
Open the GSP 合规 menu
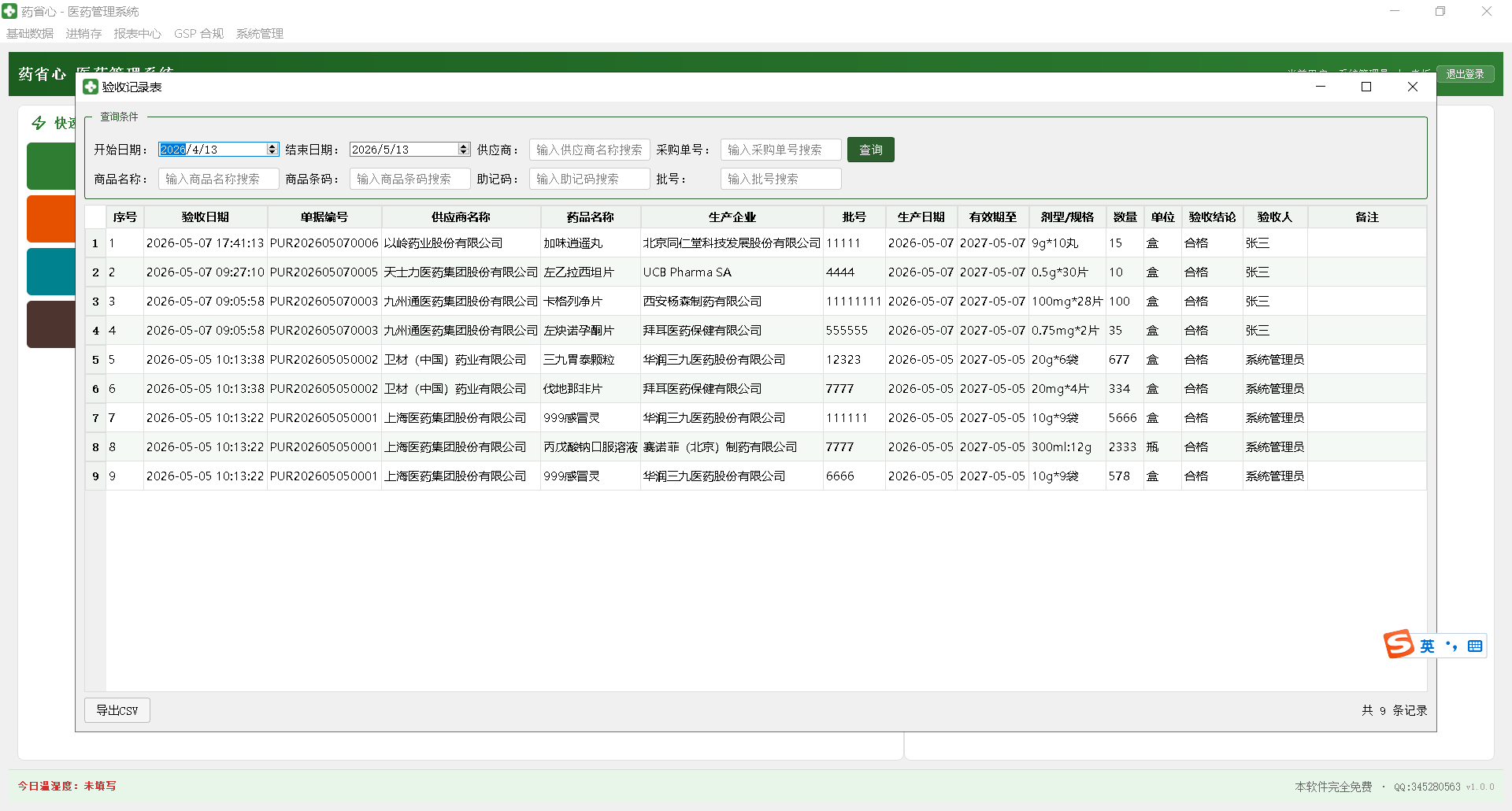tap(198, 33)
